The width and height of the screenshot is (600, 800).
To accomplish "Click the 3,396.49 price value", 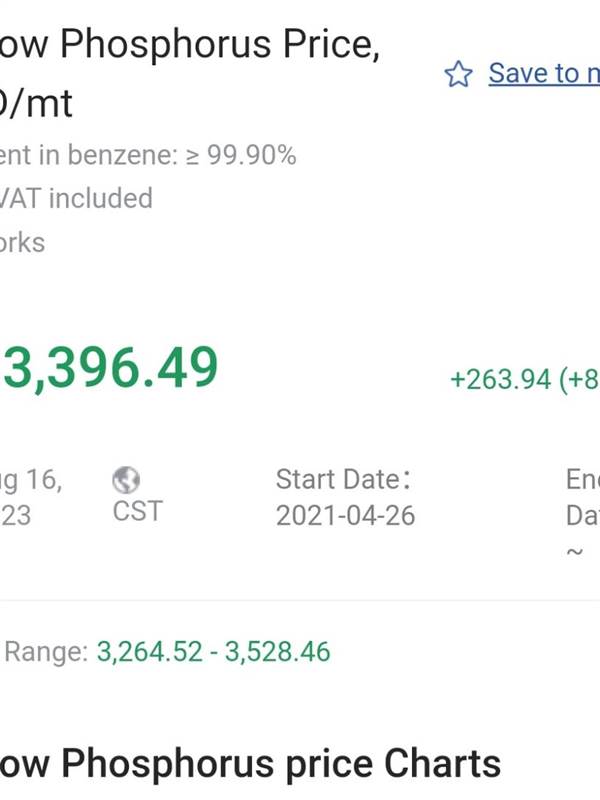I will pyautogui.click(x=111, y=368).
